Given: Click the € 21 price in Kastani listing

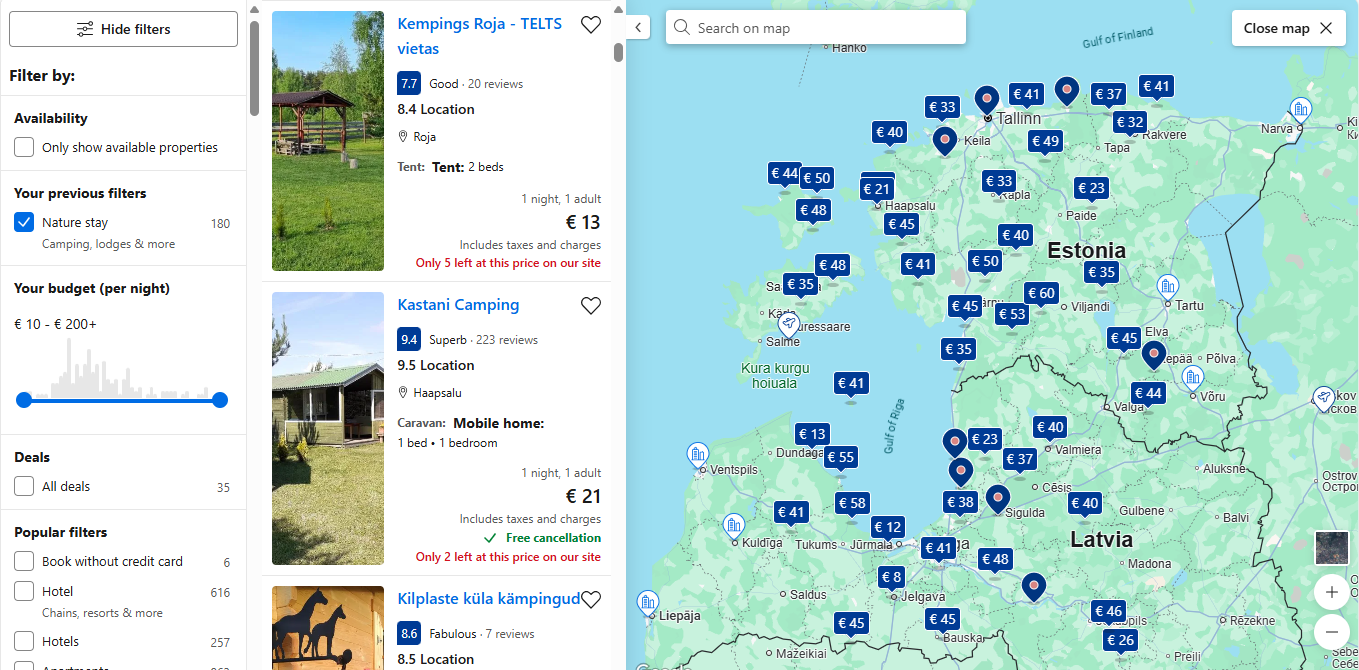Looking at the screenshot, I should (583, 496).
